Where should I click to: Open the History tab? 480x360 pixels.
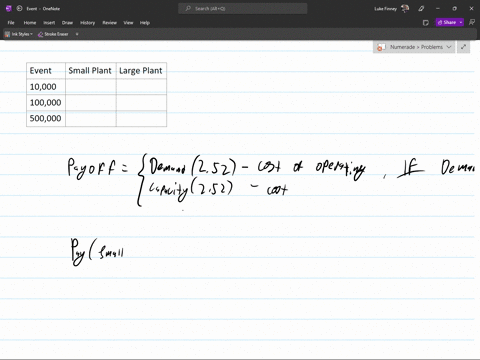tap(88, 23)
